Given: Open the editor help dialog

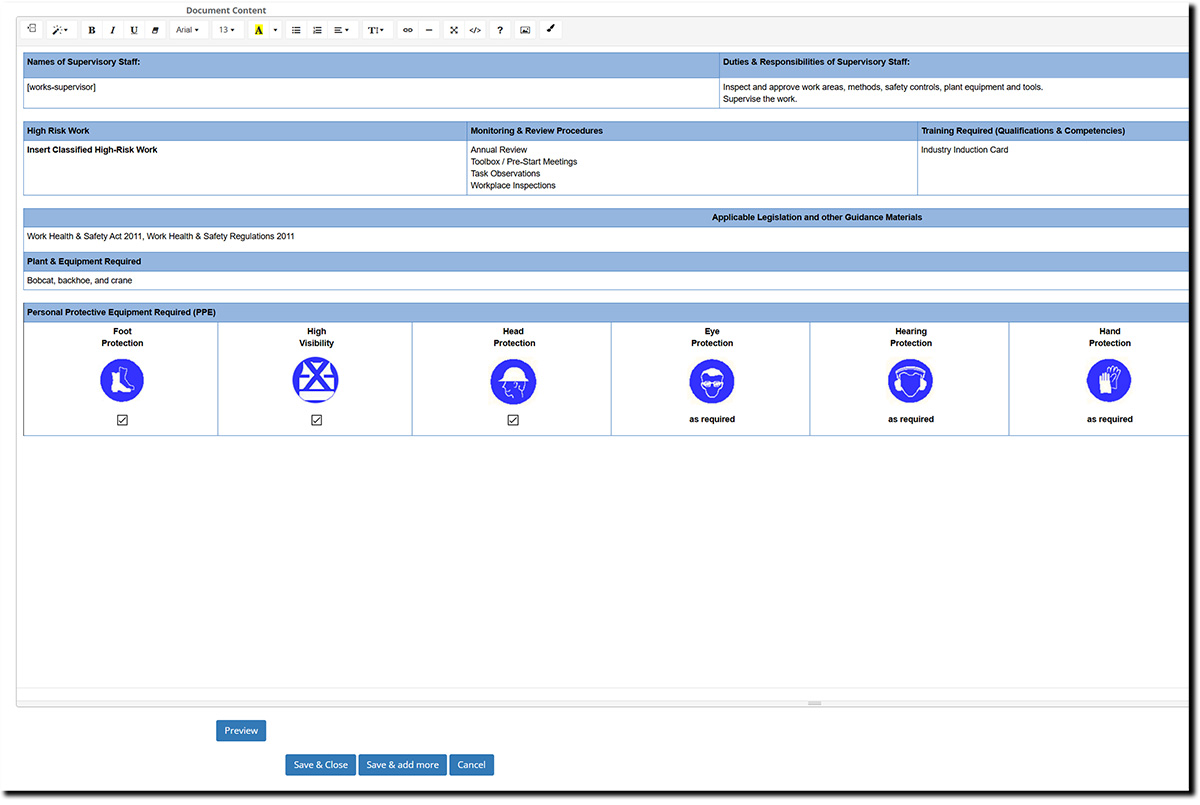Looking at the screenshot, I should [500, 30].
